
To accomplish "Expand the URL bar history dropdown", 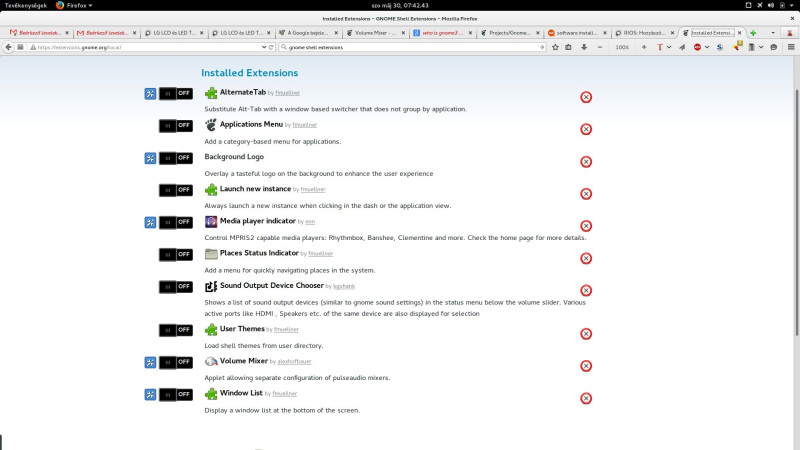I will coord(264,47).
